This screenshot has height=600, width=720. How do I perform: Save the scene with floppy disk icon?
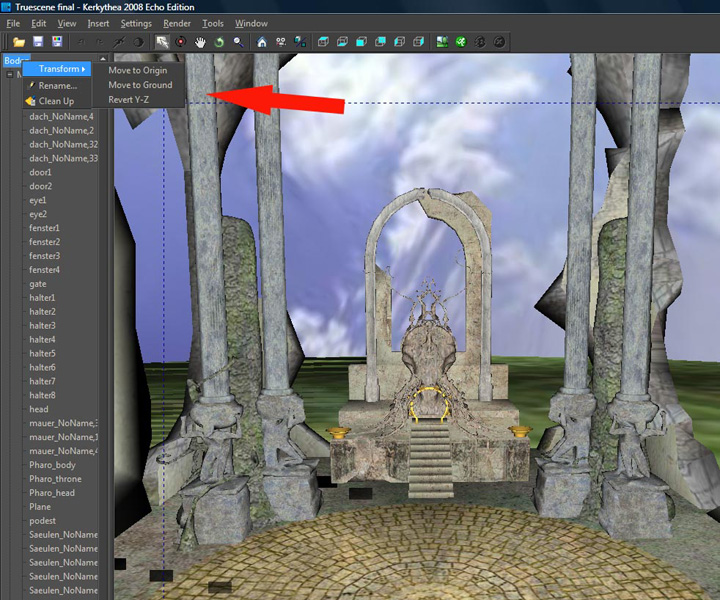coord(38,42)
